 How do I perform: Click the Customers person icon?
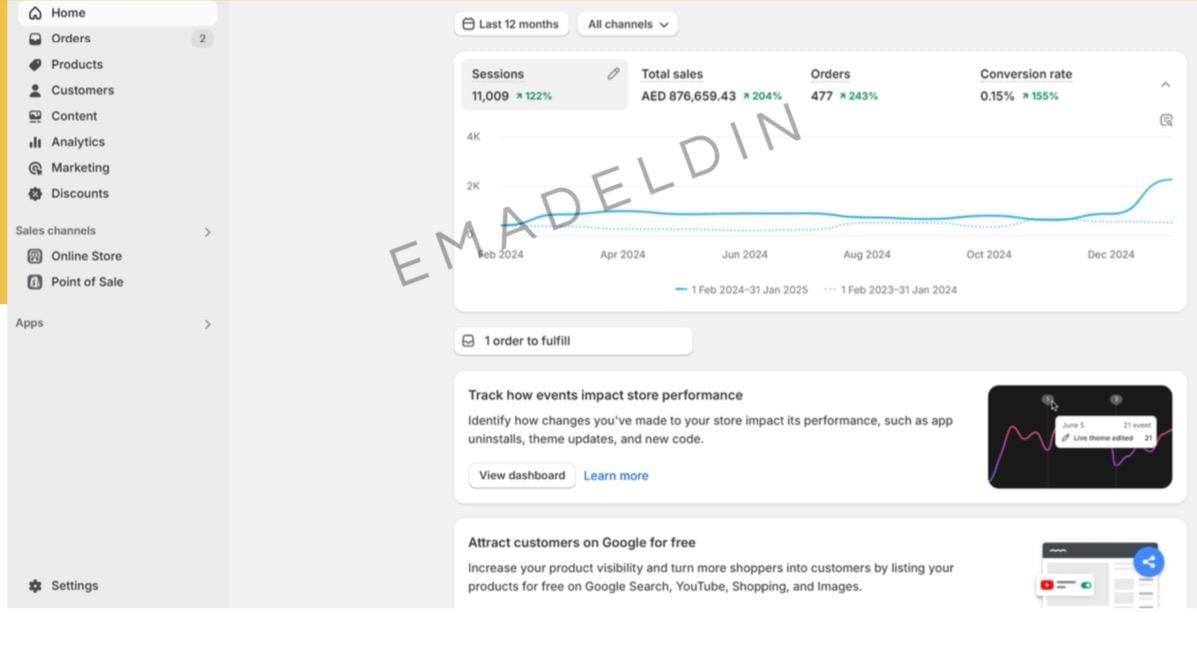point(35,90)
